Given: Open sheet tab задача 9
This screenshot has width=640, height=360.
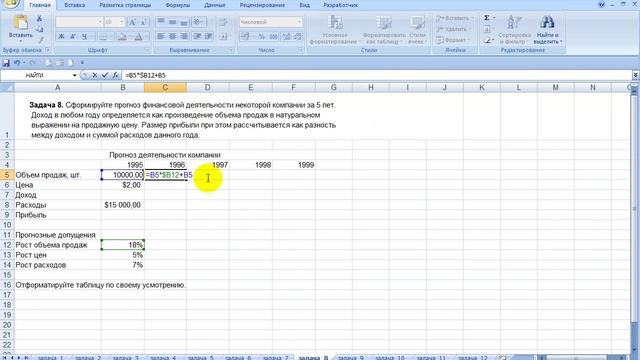Looking at the screenshot, I should tap(351, 358).
